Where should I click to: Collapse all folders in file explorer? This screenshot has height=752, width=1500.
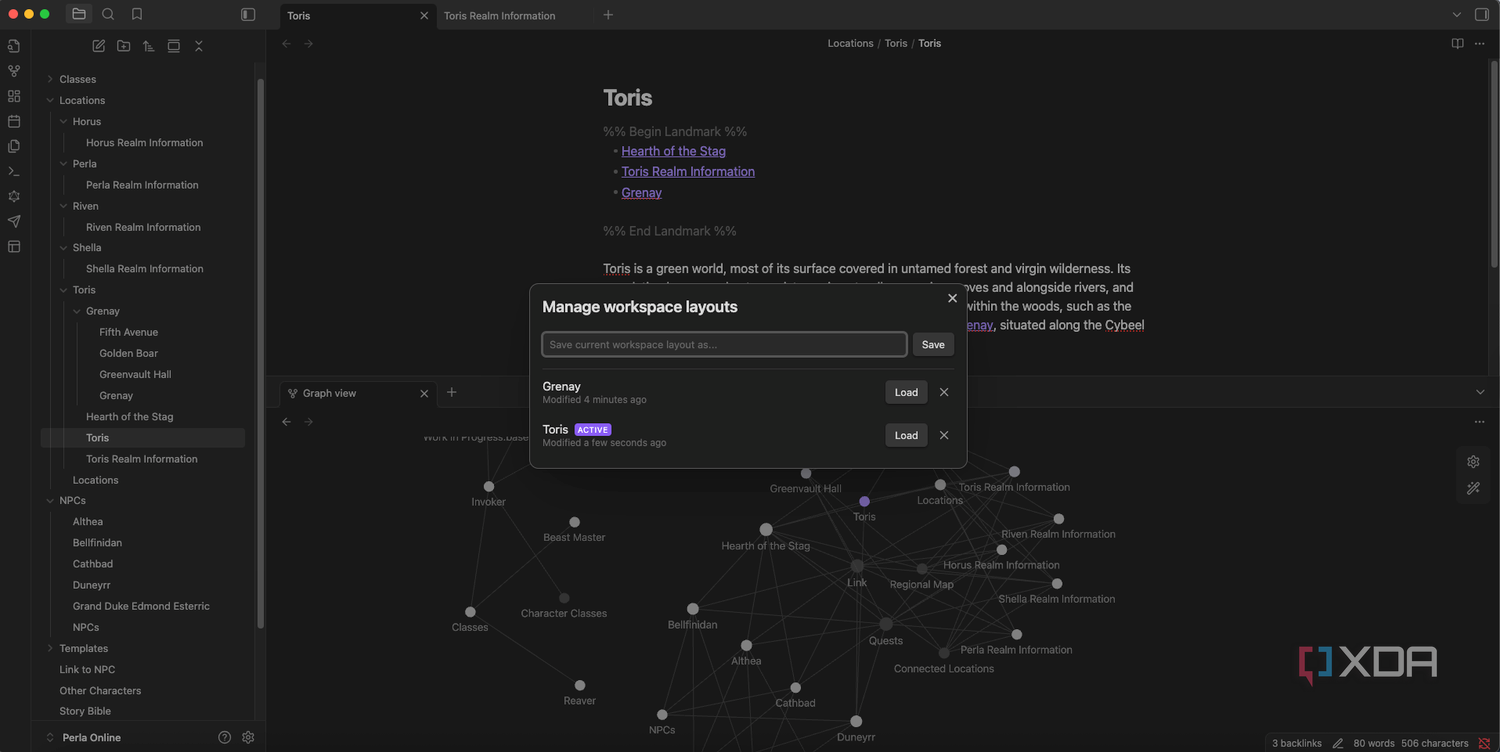(x=199, y=46)
